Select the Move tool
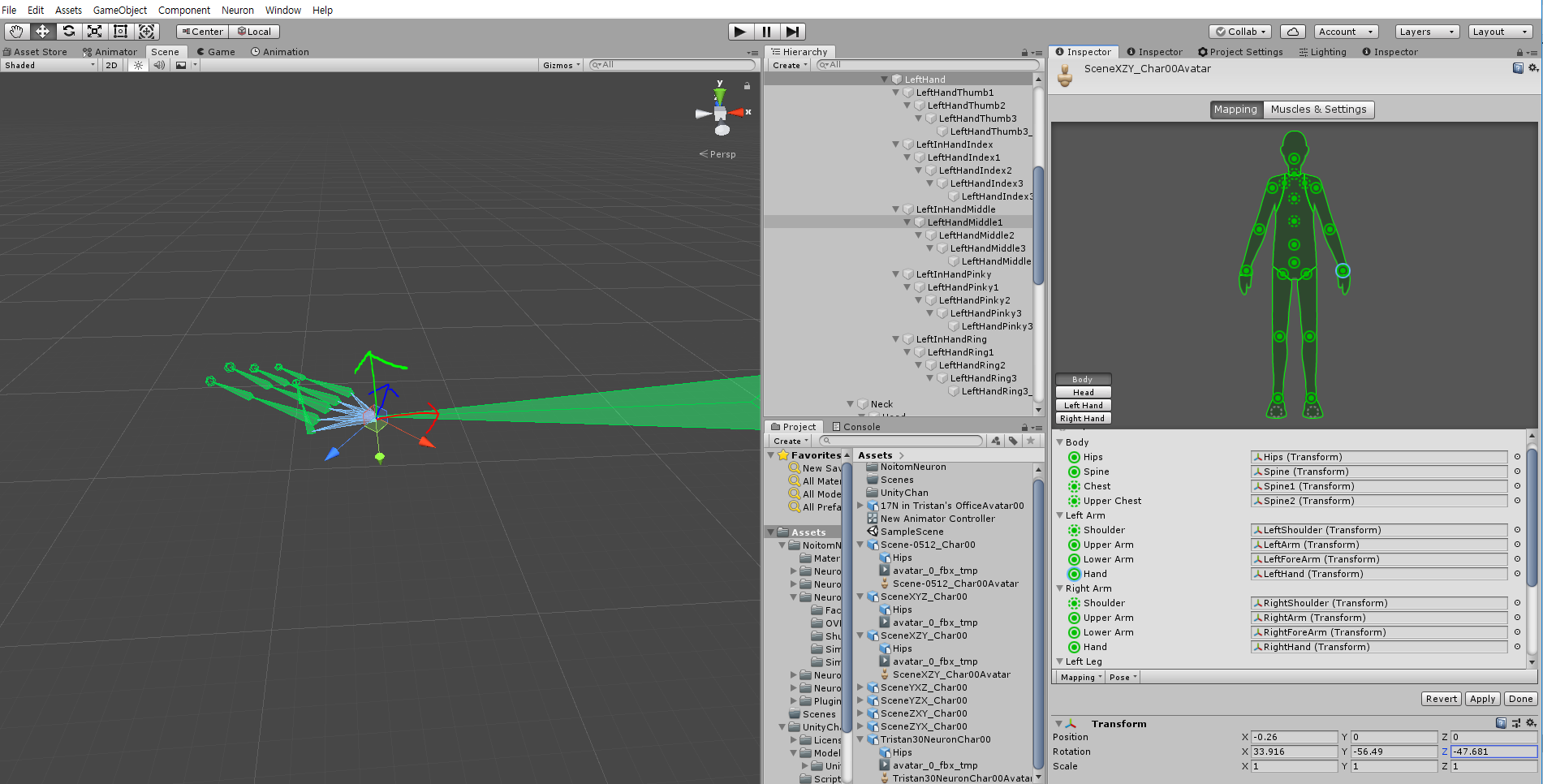This screenshot has height=784, width=1543. click(42, 32)
